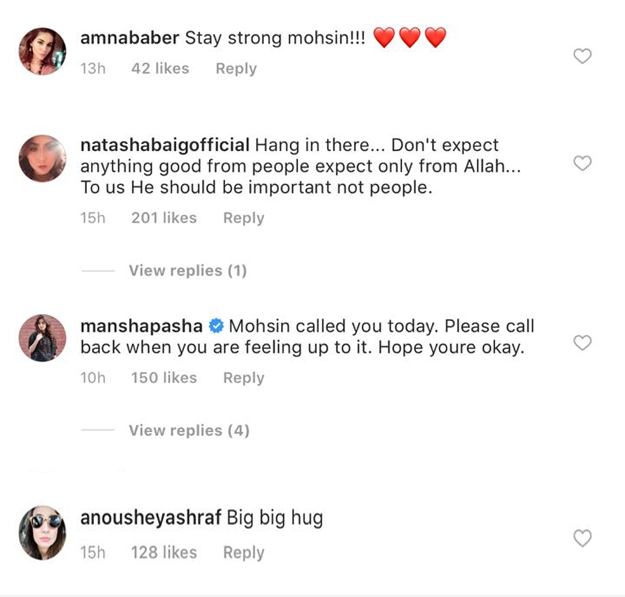Viewport: 625px width, 597px height.
Task: Reply to manshapasha's comment
Action: coord(243,377)
